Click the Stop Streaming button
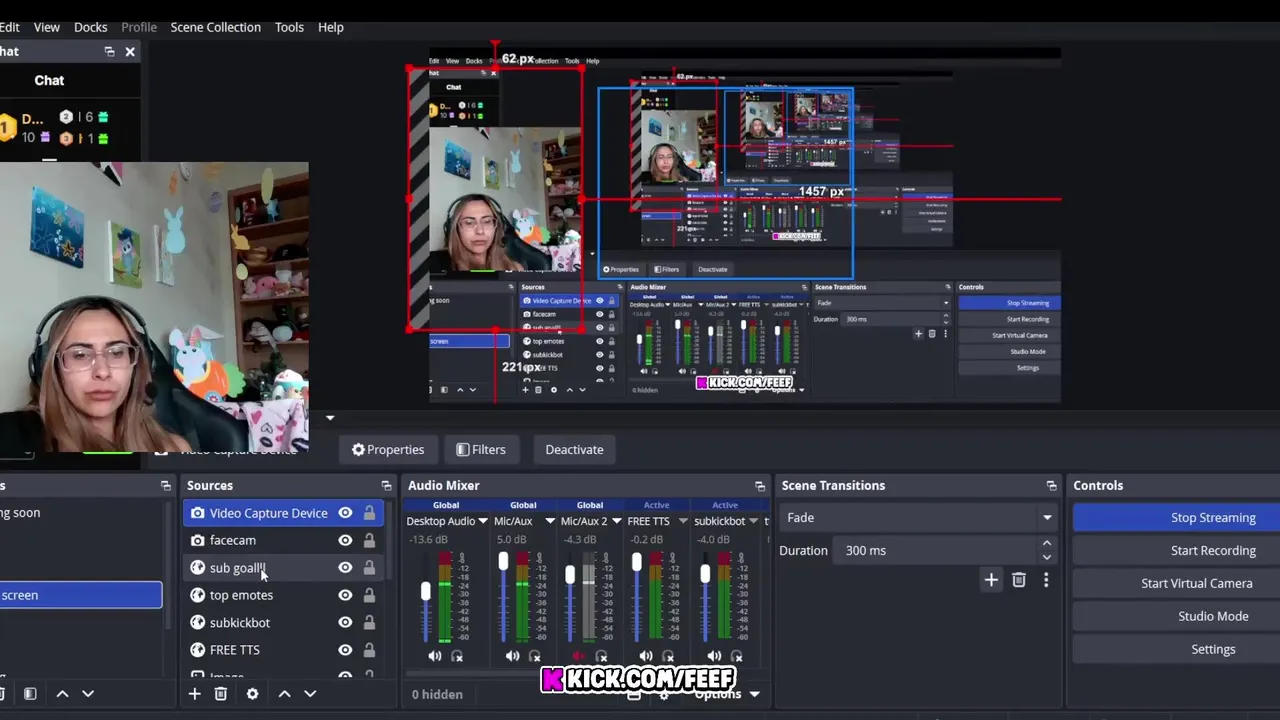Image resolution: width=1280 pixels, height=720 pixels. pos(1176,518)
